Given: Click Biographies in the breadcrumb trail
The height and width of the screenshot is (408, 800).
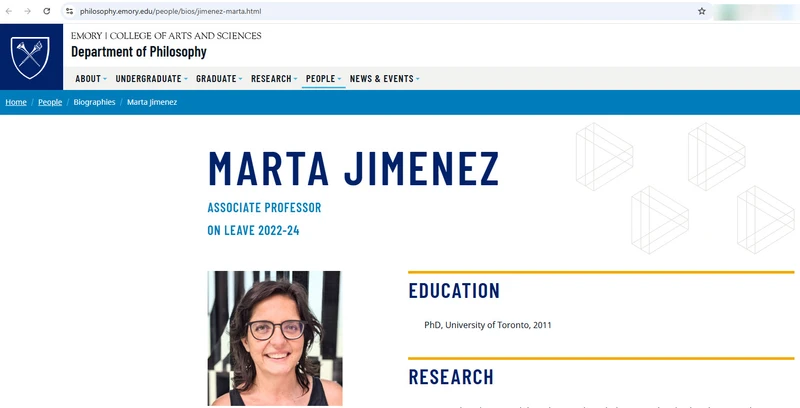Looking at the screenshot, I should [x=94, y=102].
